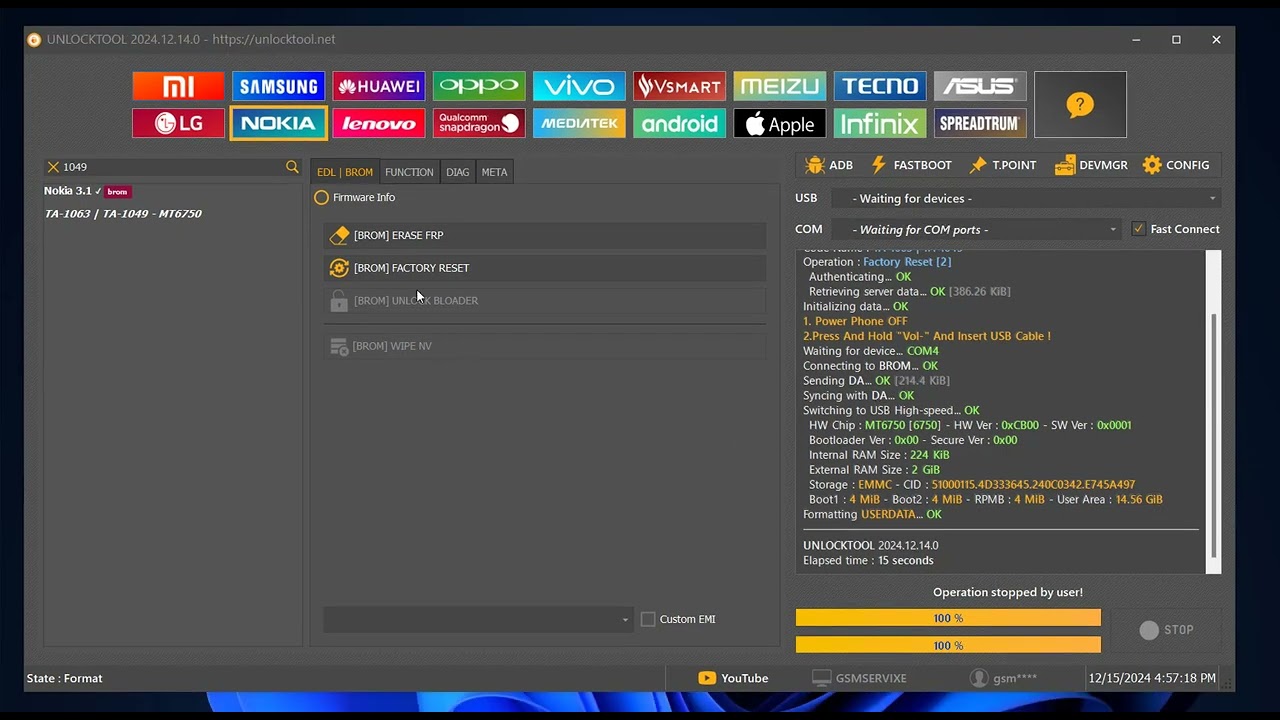The height and width of the screenshot is (720, 1280).
Task: Select the LG brand tile
Action: [178, 124]
